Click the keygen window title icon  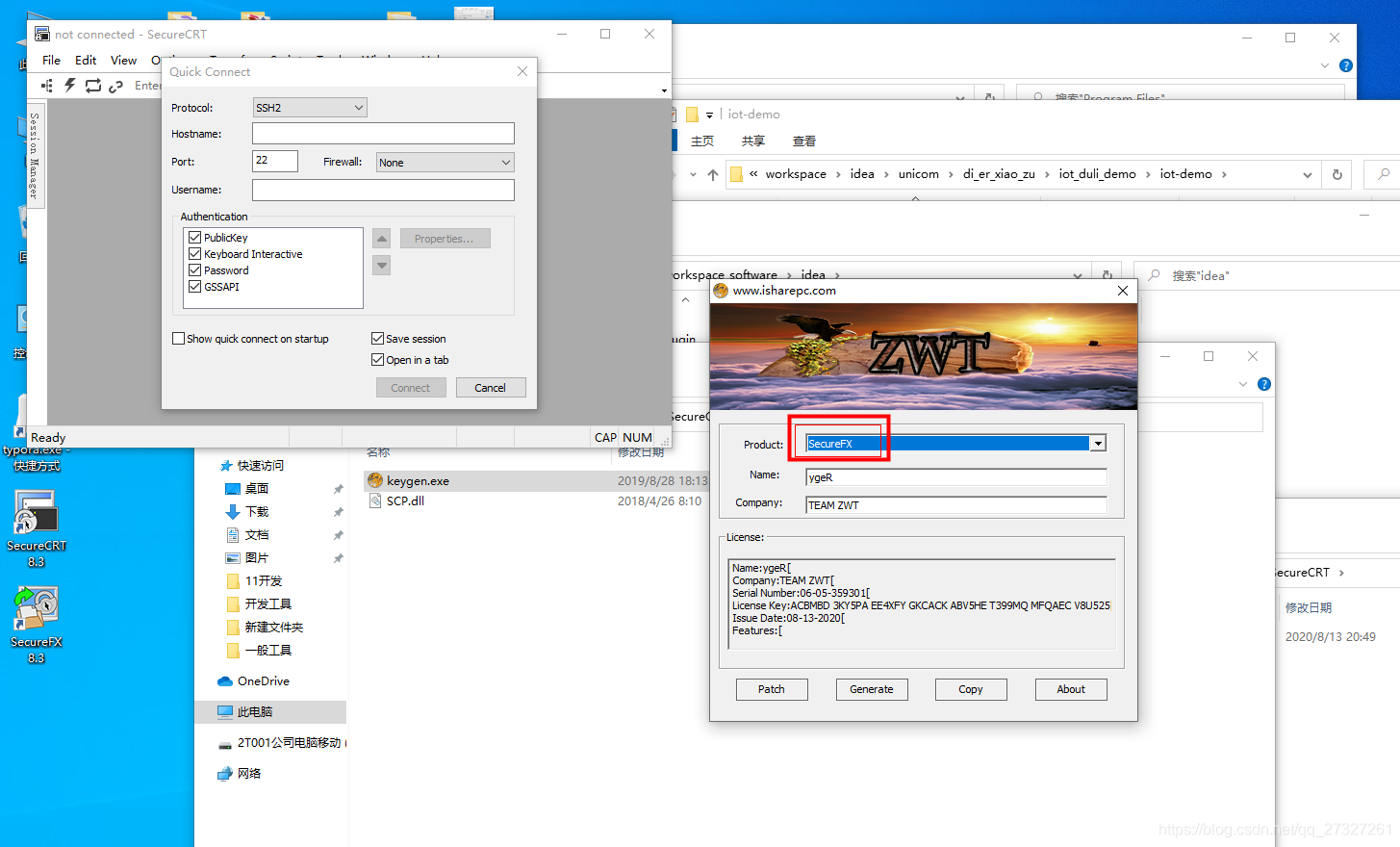[x=721, y=291]
